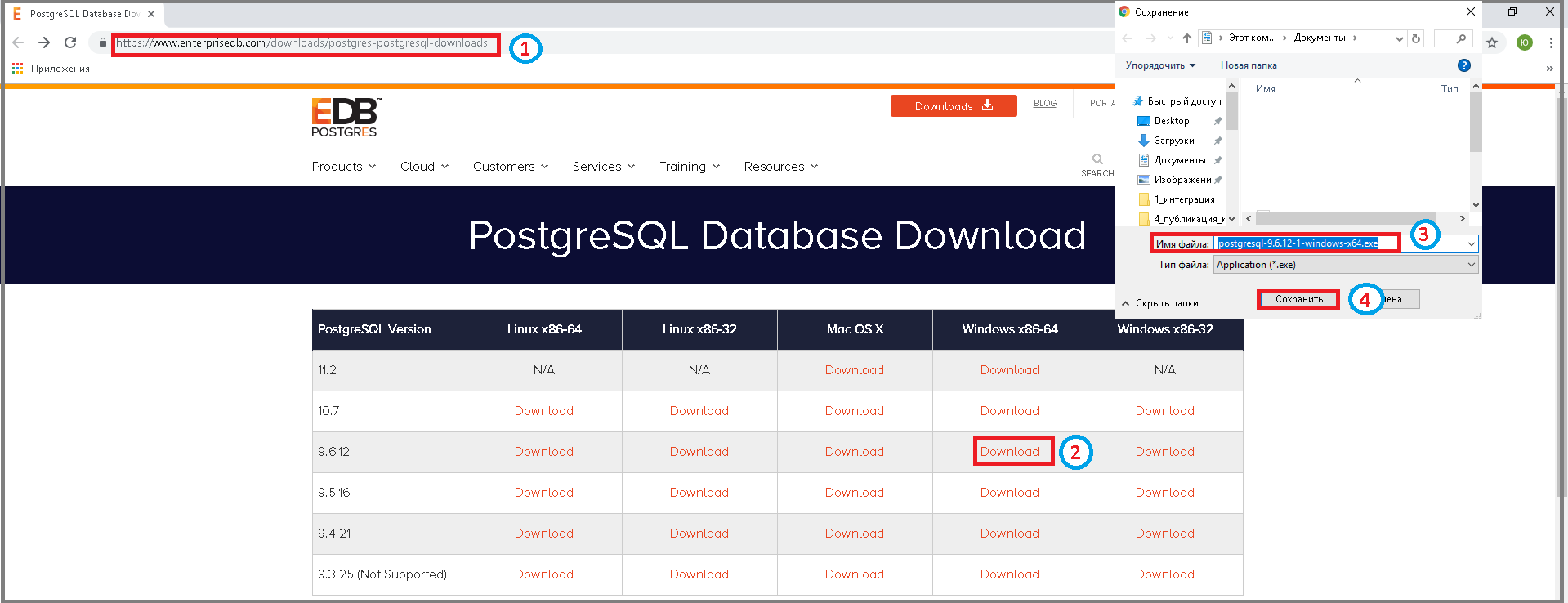Screen dimensions: 1568x603
Task: Click the browser address bar URL
Action: [x=302, y=43]
